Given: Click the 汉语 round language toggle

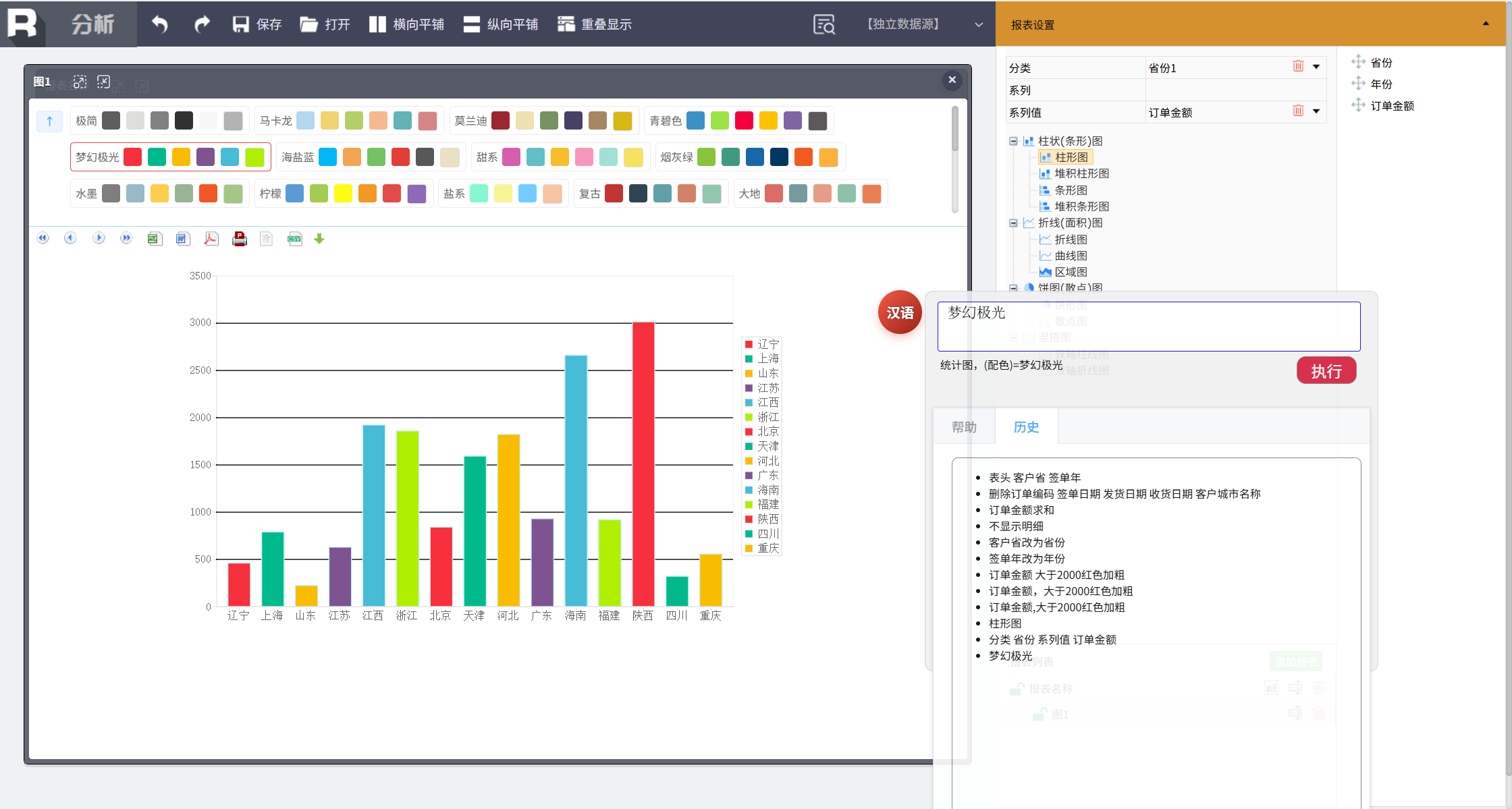Looking at the screenshot, I should click(x=900, y=312).
